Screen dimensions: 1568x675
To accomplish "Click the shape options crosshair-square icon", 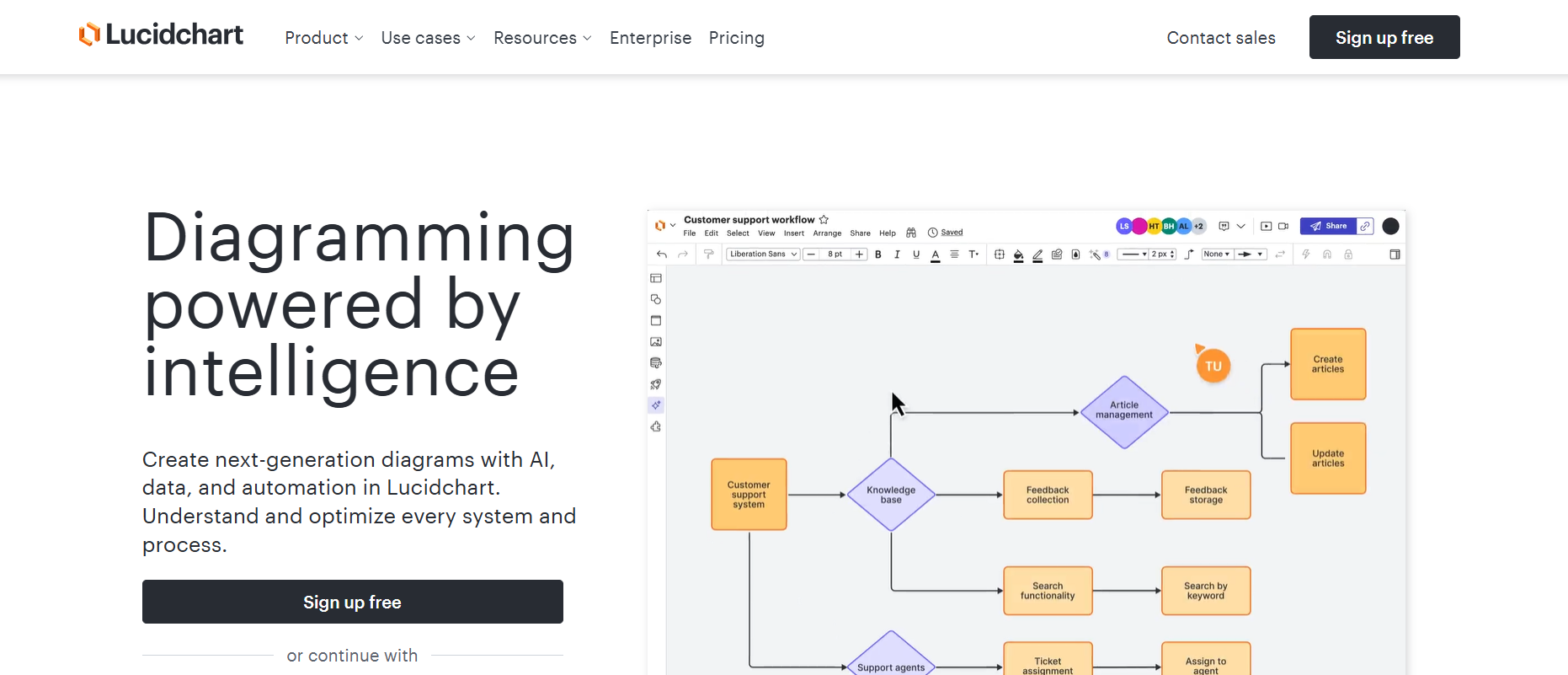I will (1000, 254).
